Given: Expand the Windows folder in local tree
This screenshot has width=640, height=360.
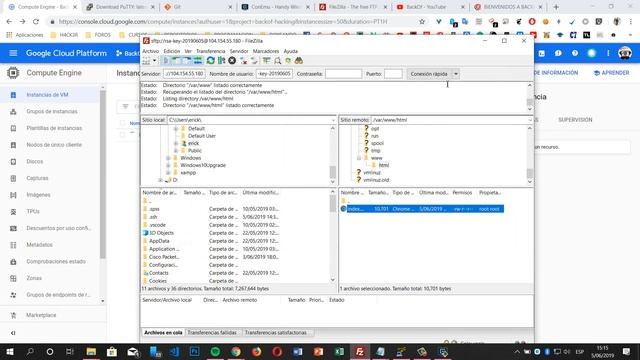Looking at the screenshot, I should (x=168, y=158).
